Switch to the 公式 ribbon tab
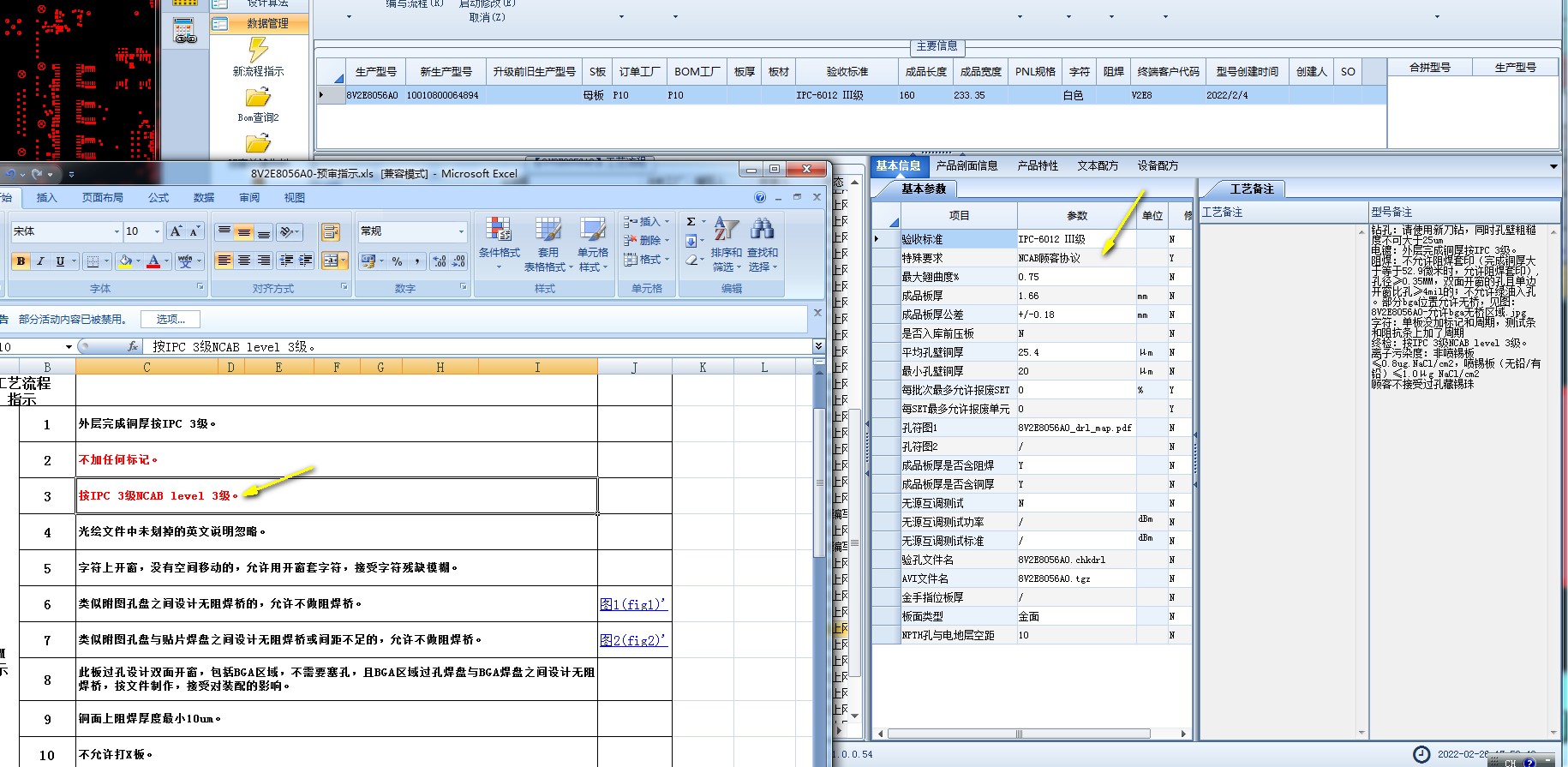Image resolution: width=1568 pixels, height=767 pixels. click(159, 198)
